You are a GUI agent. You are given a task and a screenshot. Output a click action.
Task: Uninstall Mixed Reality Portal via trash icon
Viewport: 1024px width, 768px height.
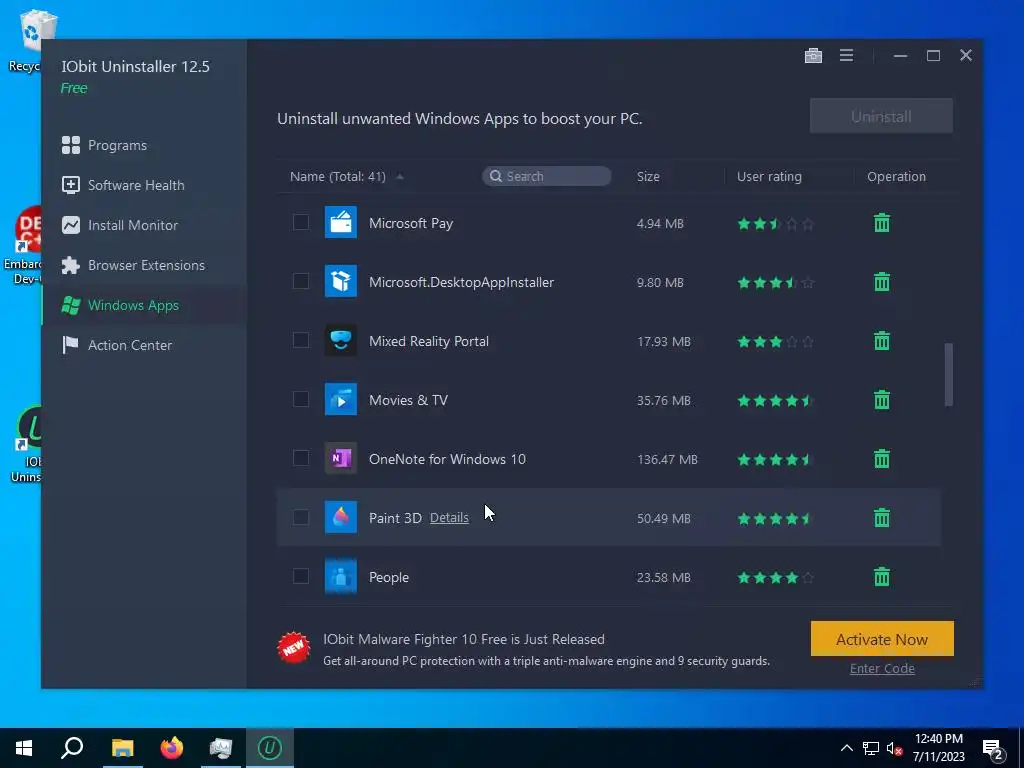[x=882, y=341]
